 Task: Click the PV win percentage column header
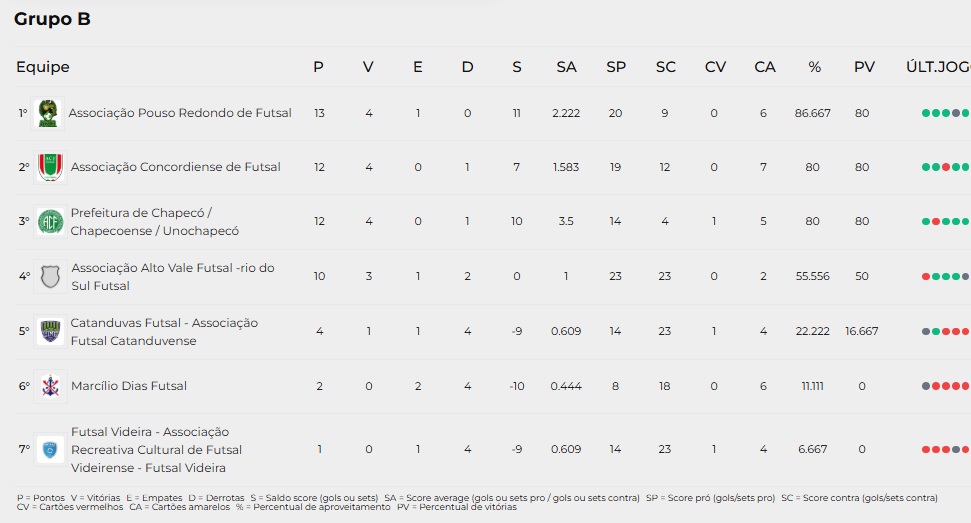pyautogui.click(x=864, y=67)
